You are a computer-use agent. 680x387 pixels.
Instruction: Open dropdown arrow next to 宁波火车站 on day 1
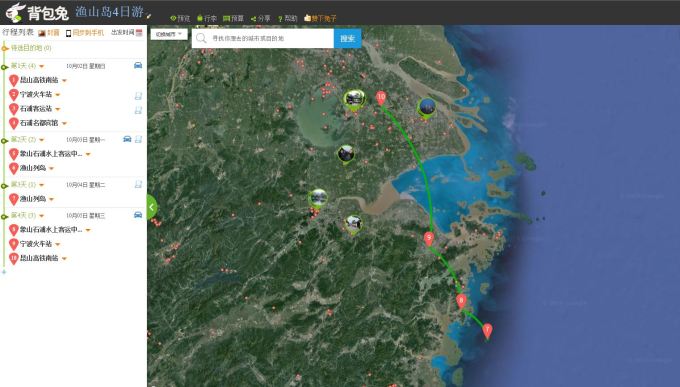point(58,95)
